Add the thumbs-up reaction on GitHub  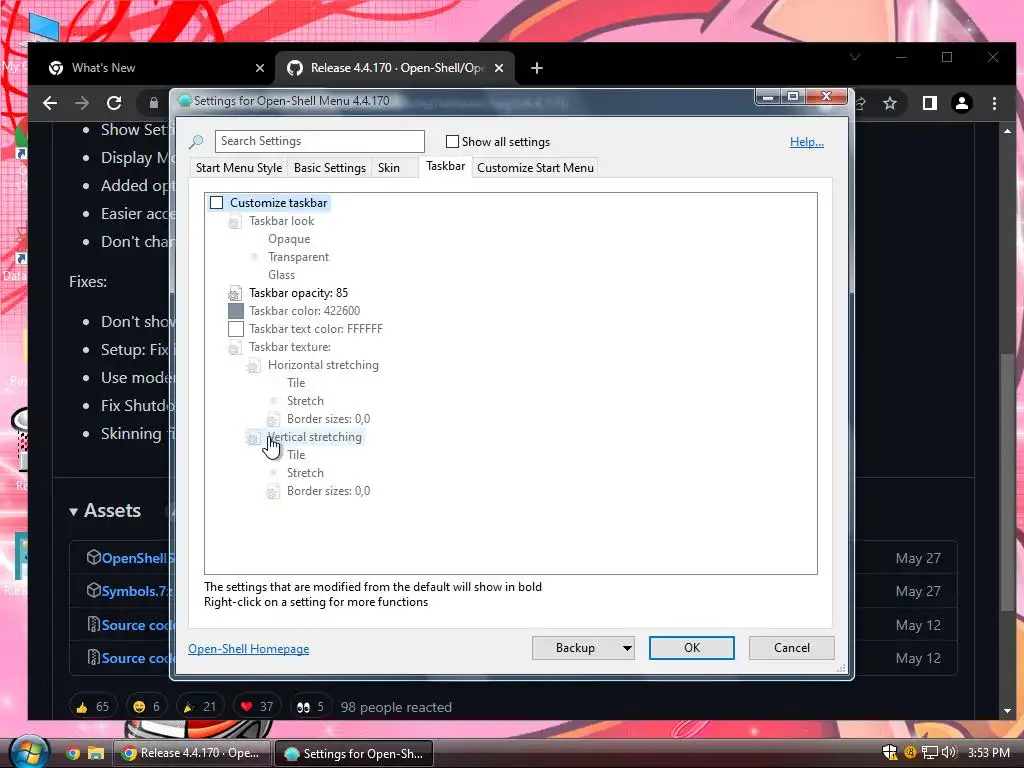coord(93,707)
